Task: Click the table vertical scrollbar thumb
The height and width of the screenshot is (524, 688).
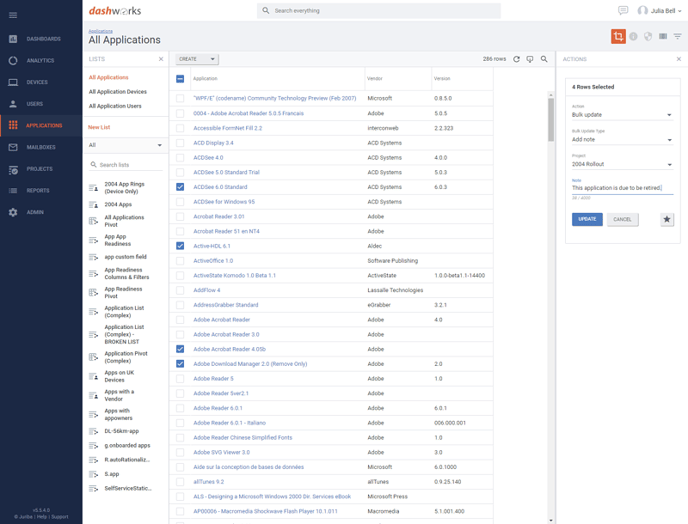Action: pyautogui.click(x=551, y=119)
